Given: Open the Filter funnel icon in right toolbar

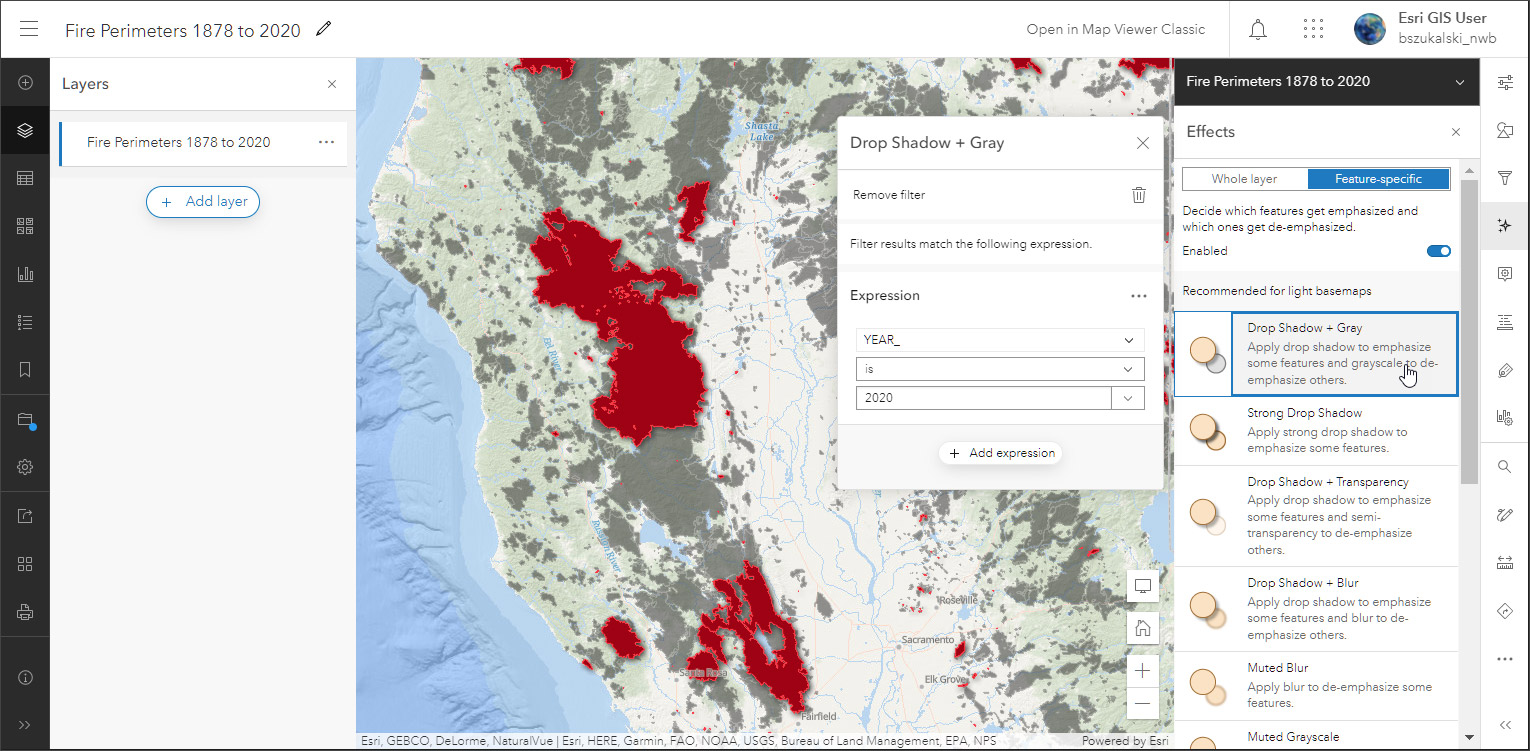Looking at the screenshot, I should pos(1505,178).
